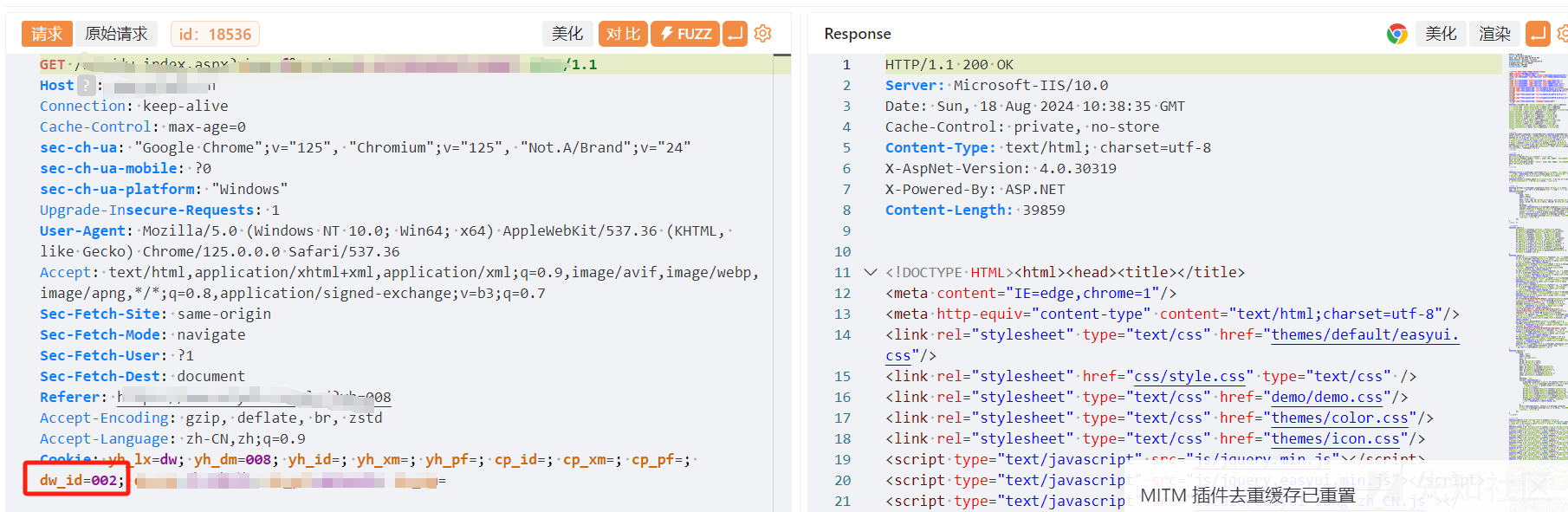Click the Upgrade-Insecure-Requests header name
Image resolution: width=1568 pixels, height=512 pixels.
coord(147,210)
